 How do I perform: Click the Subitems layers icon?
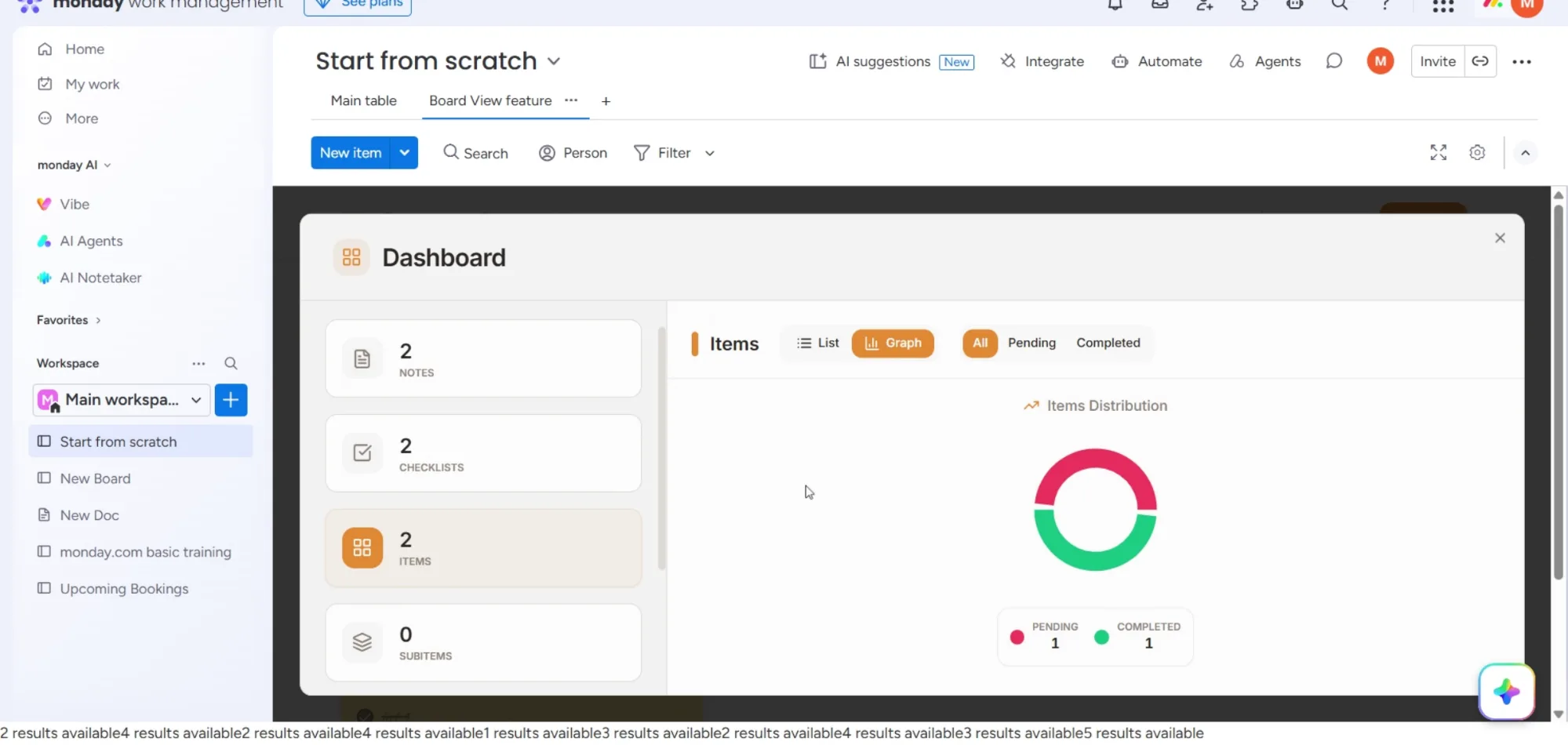coord(362,642)
